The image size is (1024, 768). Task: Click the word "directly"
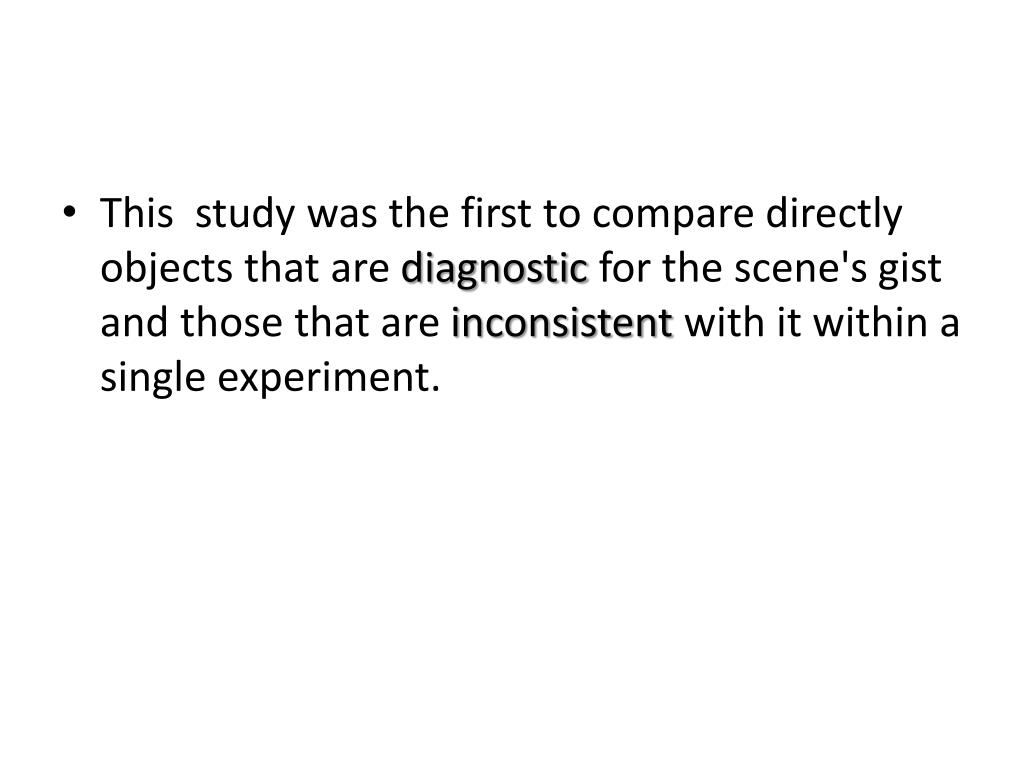pos(834,214)
